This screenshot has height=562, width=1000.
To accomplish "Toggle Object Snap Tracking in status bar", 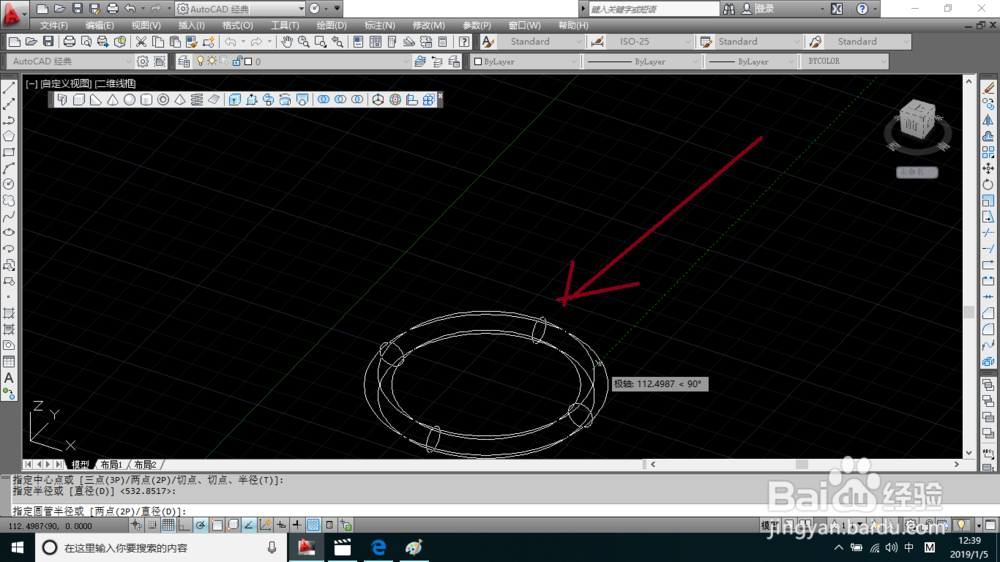I will (249, 525).
